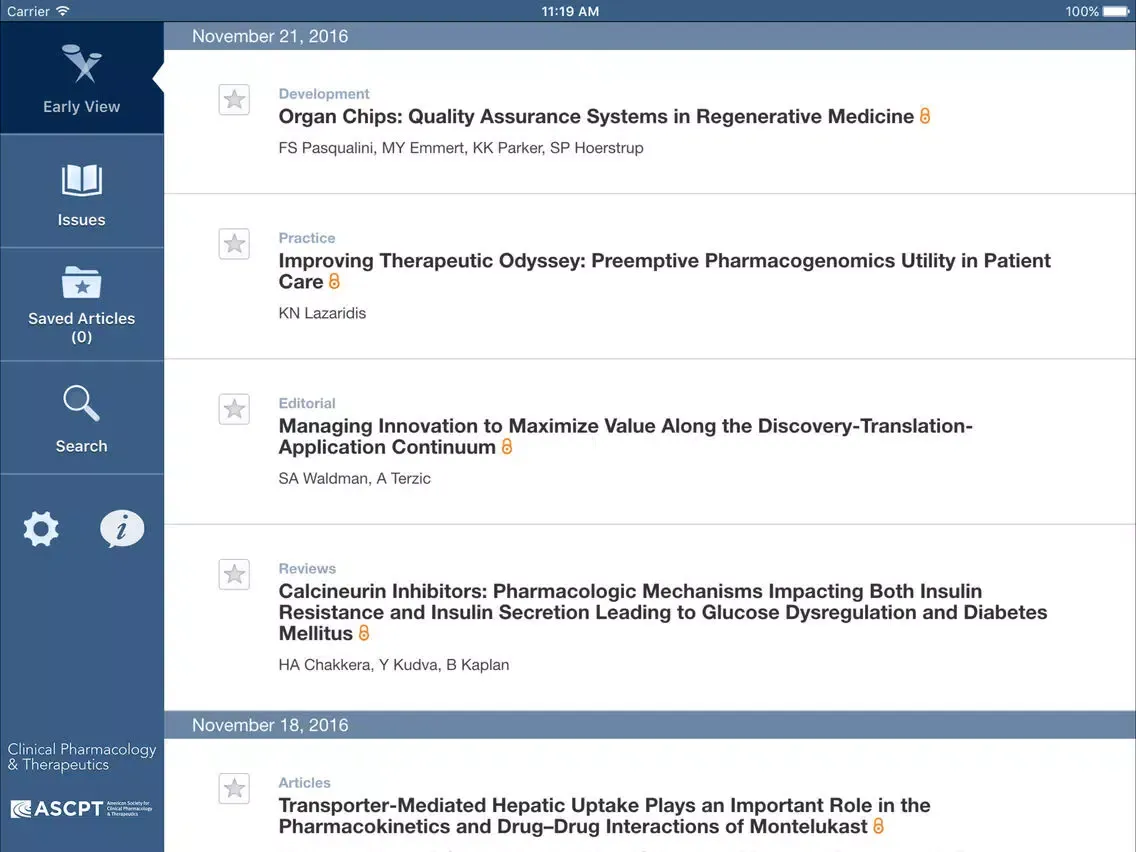Bookmark the KN Lazaridis Practice article
The image size is (1136, 852).
234,243
